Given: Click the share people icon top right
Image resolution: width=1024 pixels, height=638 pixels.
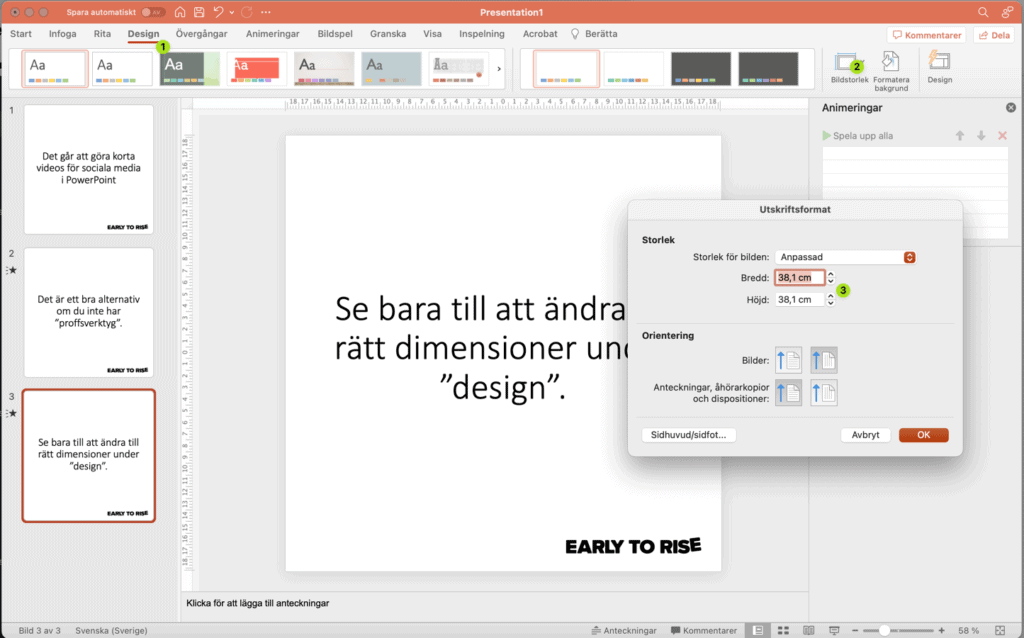Looking at the screenshot, I should pyautogui.click(x=1007, y=12).
